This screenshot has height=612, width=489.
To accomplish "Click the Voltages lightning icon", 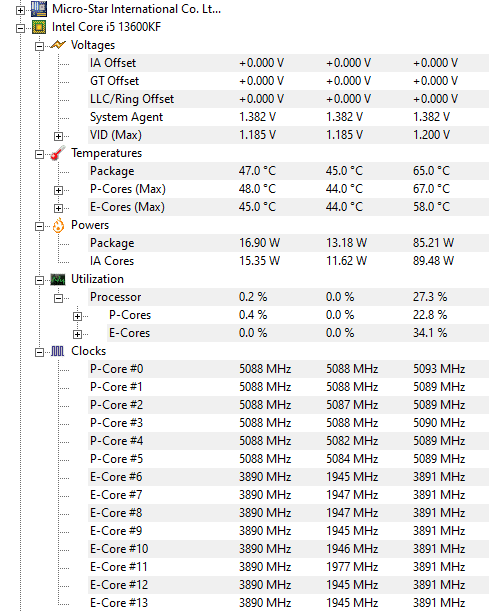I will (x=58, y=45).
